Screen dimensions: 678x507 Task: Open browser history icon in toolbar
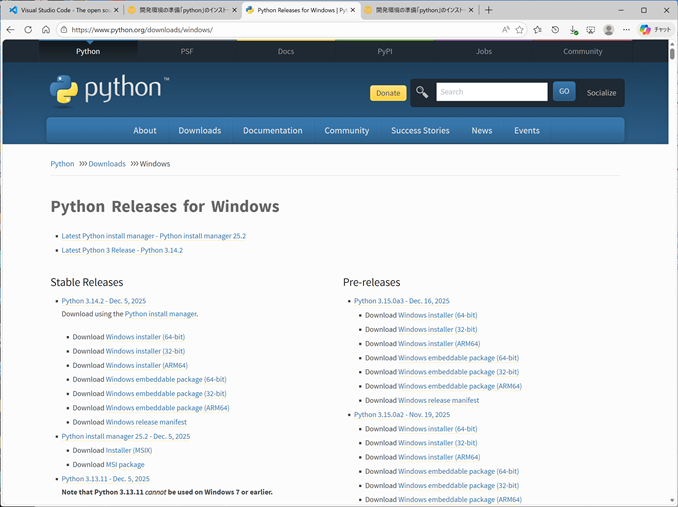555,30
